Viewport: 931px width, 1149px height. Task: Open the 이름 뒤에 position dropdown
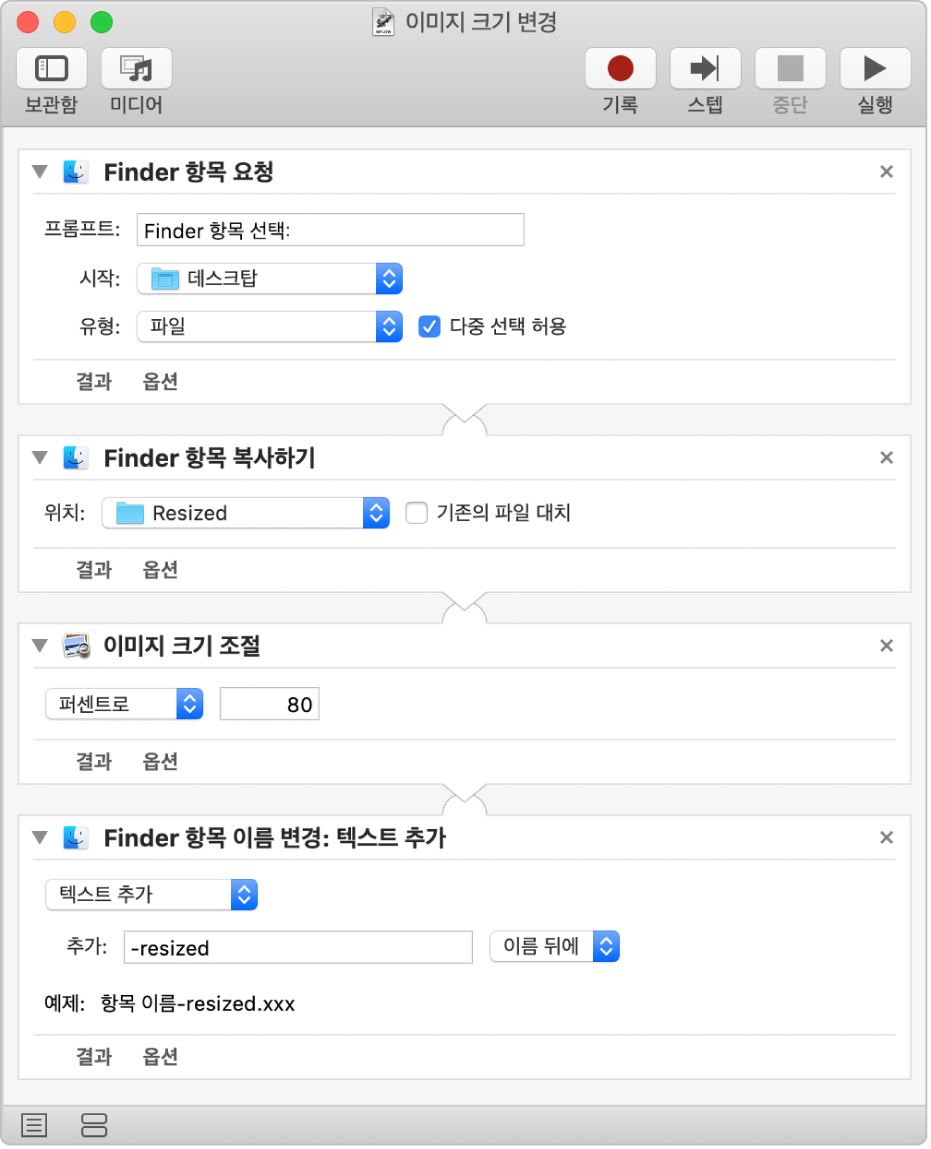click(554, 946)
